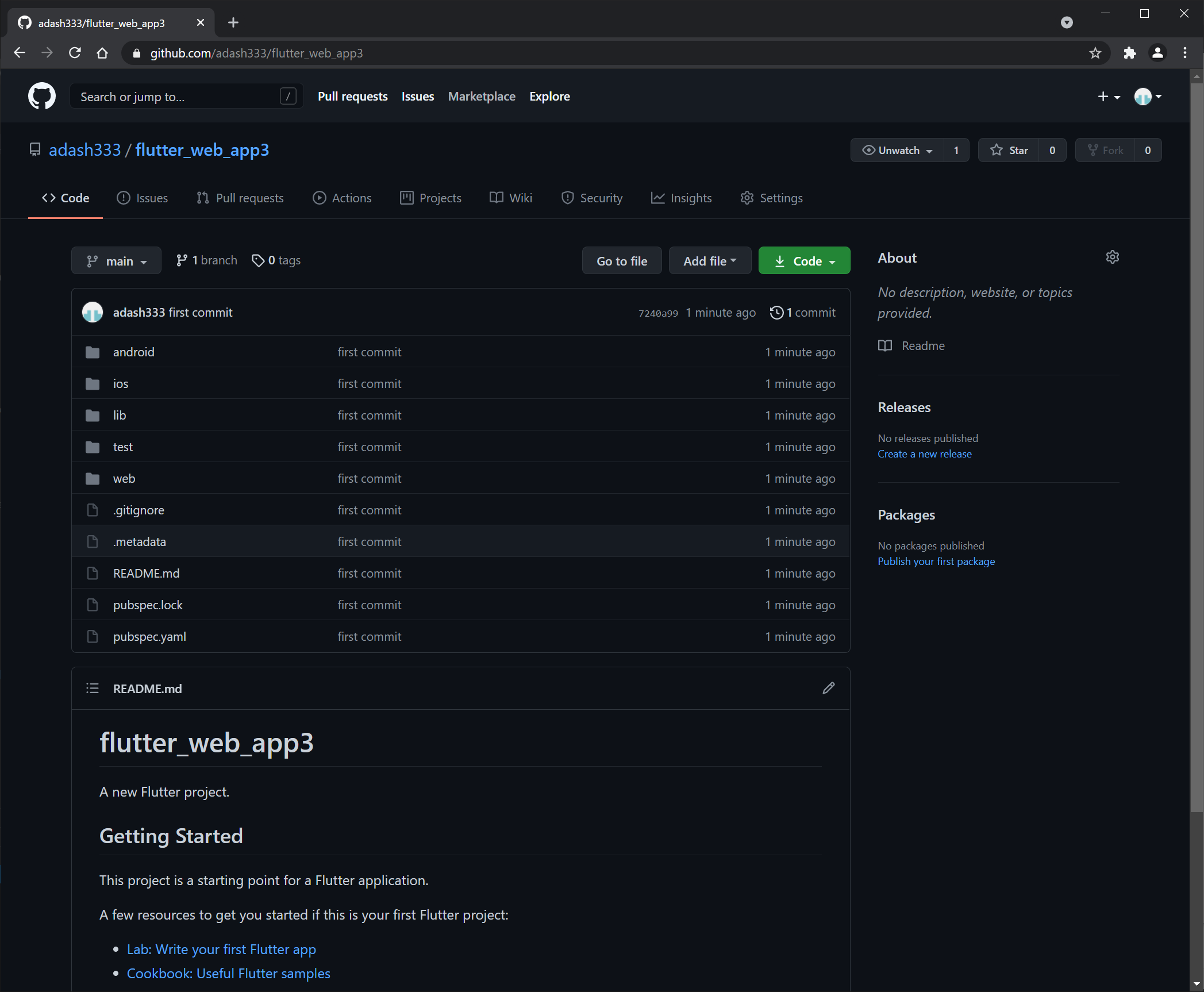Open the main branch dropdown

[x=116, y=261]
